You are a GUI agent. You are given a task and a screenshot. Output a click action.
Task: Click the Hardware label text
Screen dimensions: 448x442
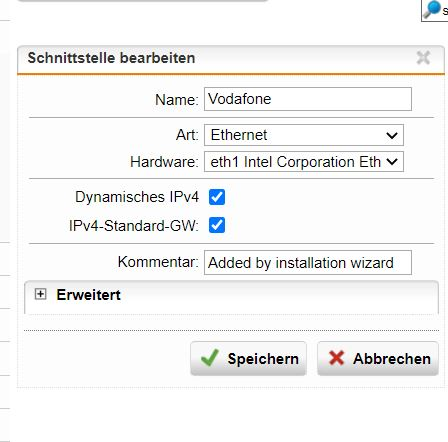tap(164, 162)
